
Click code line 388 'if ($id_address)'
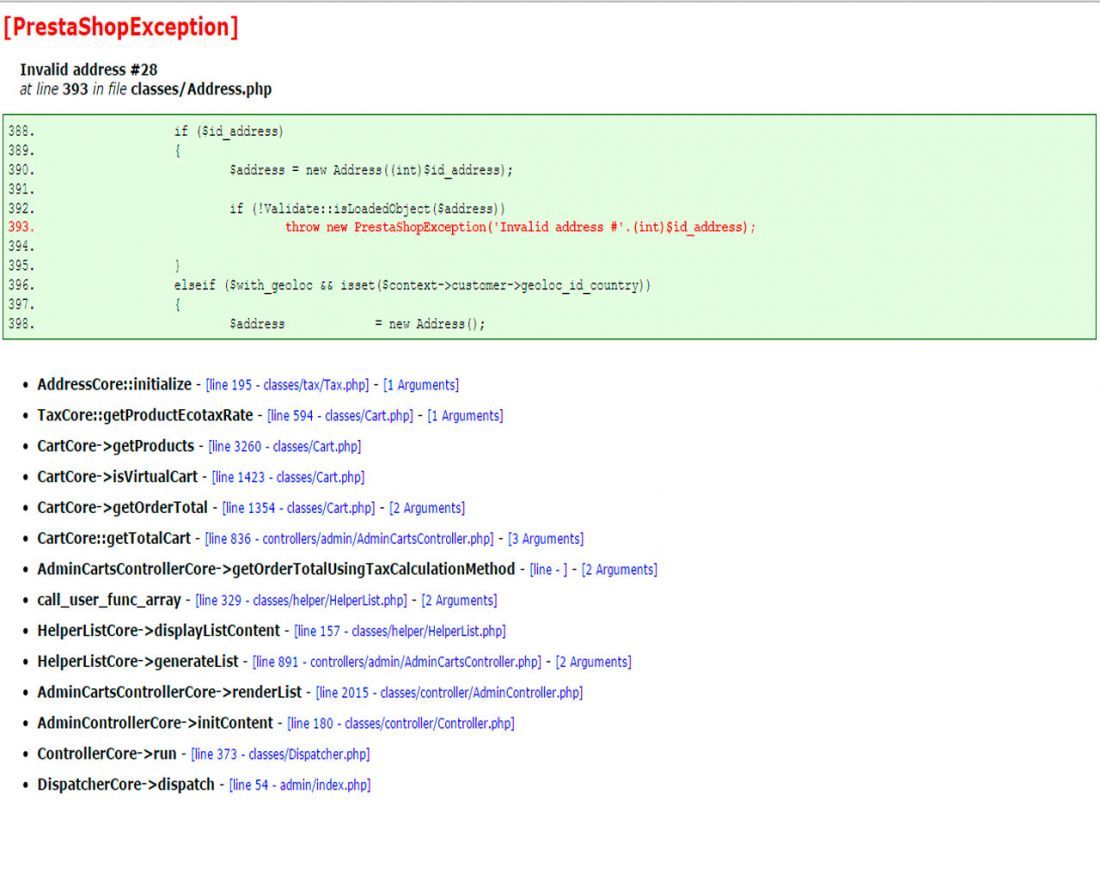coord(229,132)
